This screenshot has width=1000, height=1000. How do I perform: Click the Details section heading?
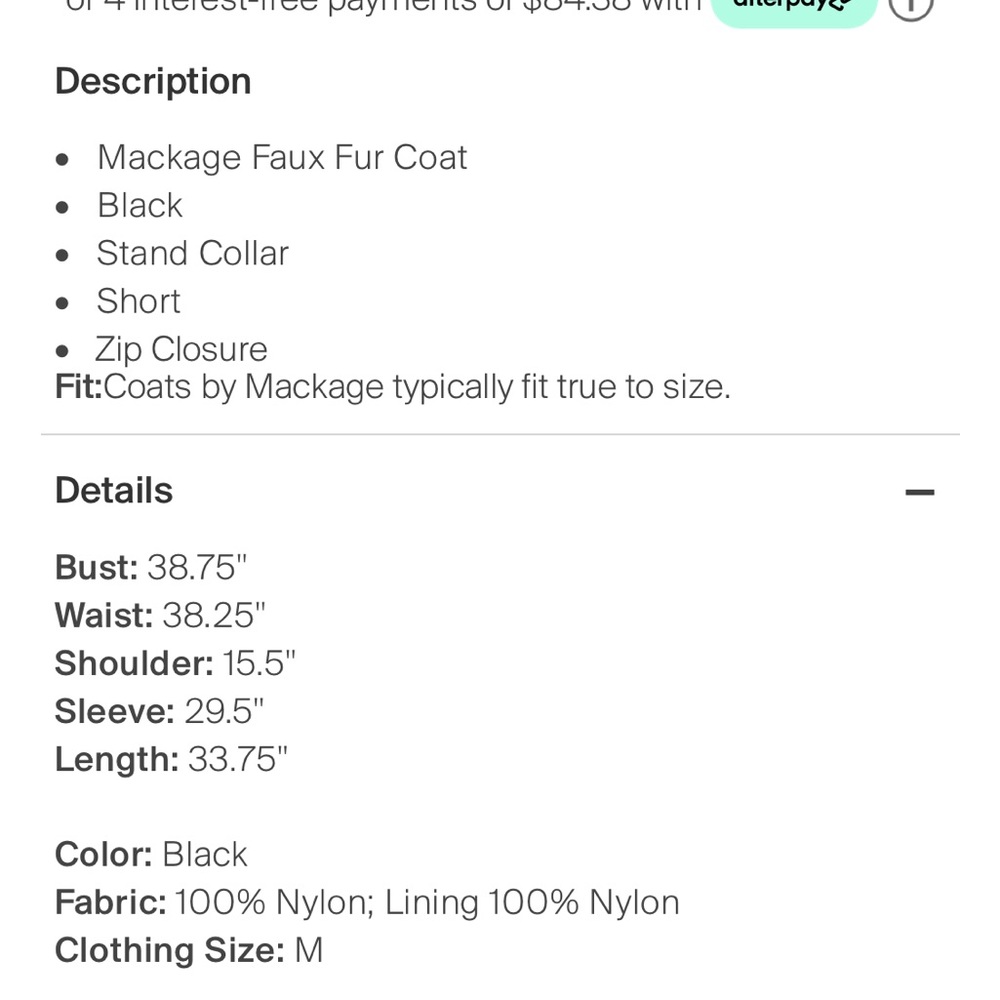click(x=113, y=491)
